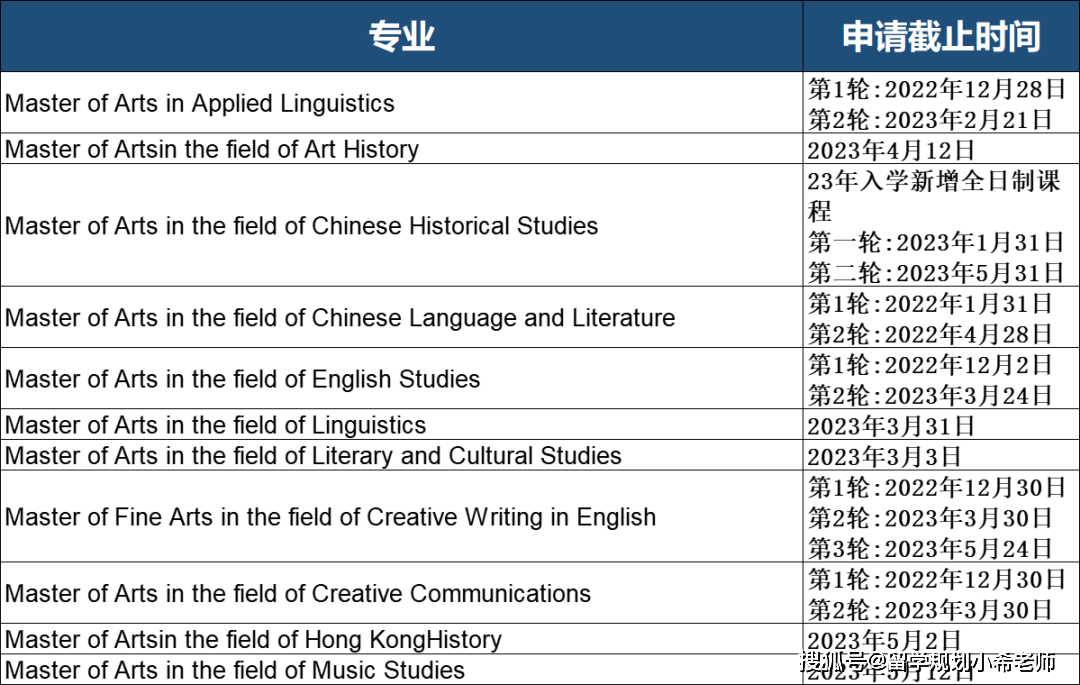Click deadline 第1轮:2022年12月2日
Screen dimensions: 1080x685
930,364
